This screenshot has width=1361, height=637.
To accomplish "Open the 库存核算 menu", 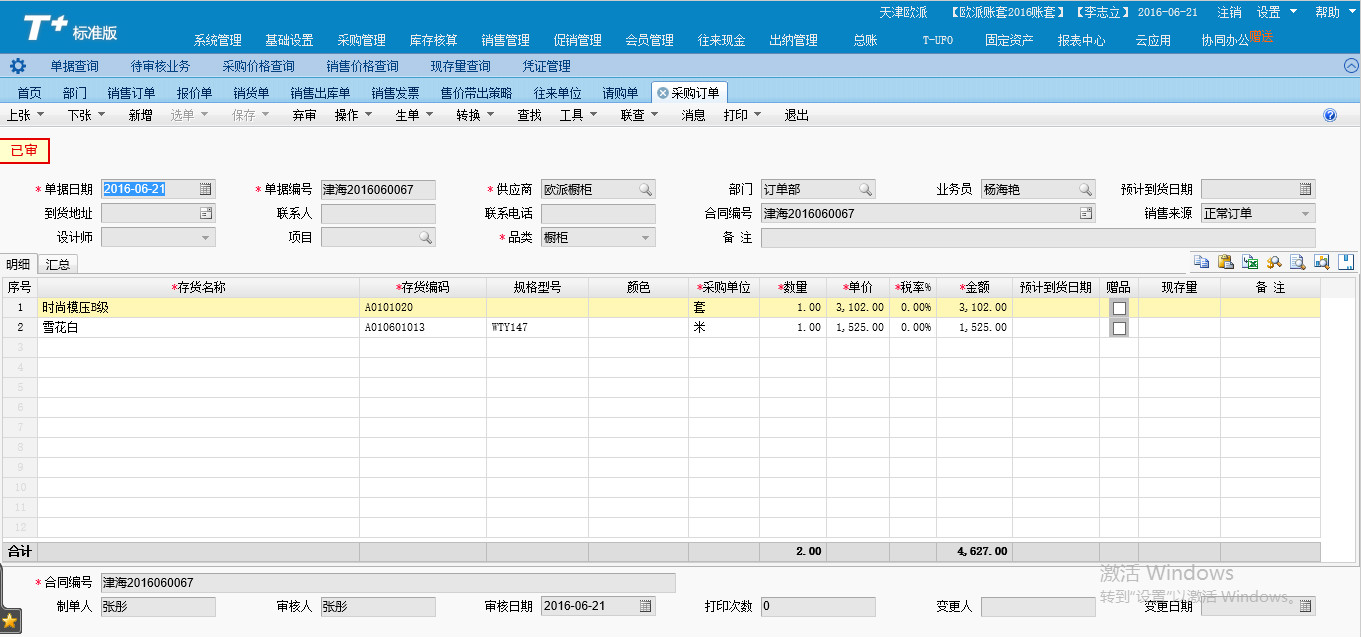I will tap(434, 40).
